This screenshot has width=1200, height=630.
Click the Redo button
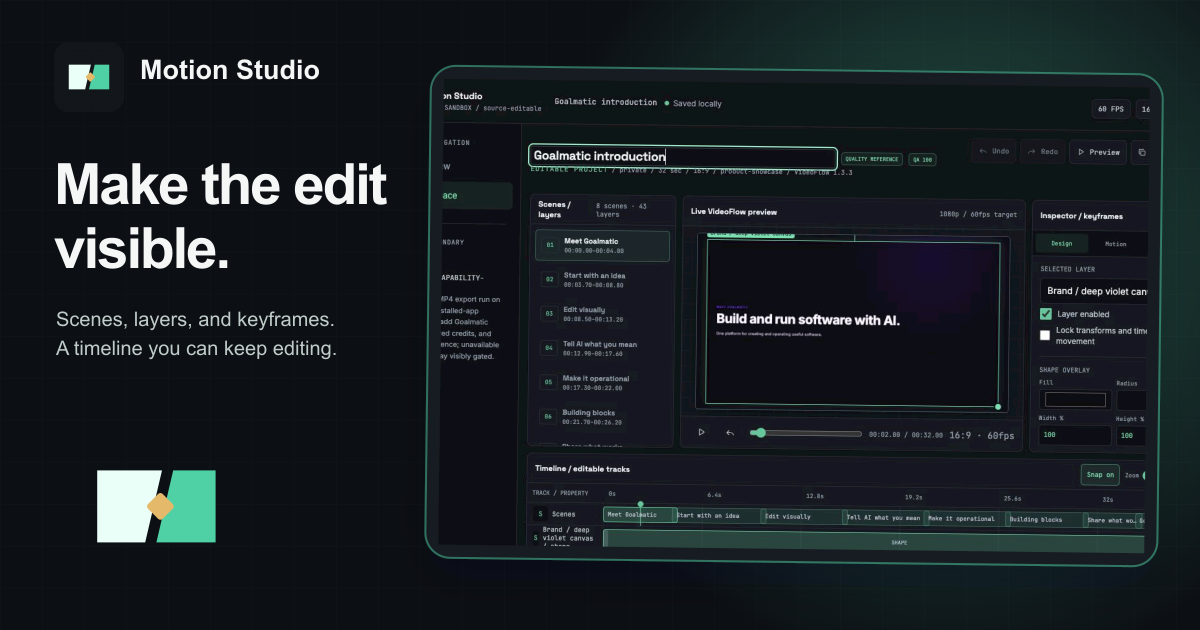(x=1042, y=152)
